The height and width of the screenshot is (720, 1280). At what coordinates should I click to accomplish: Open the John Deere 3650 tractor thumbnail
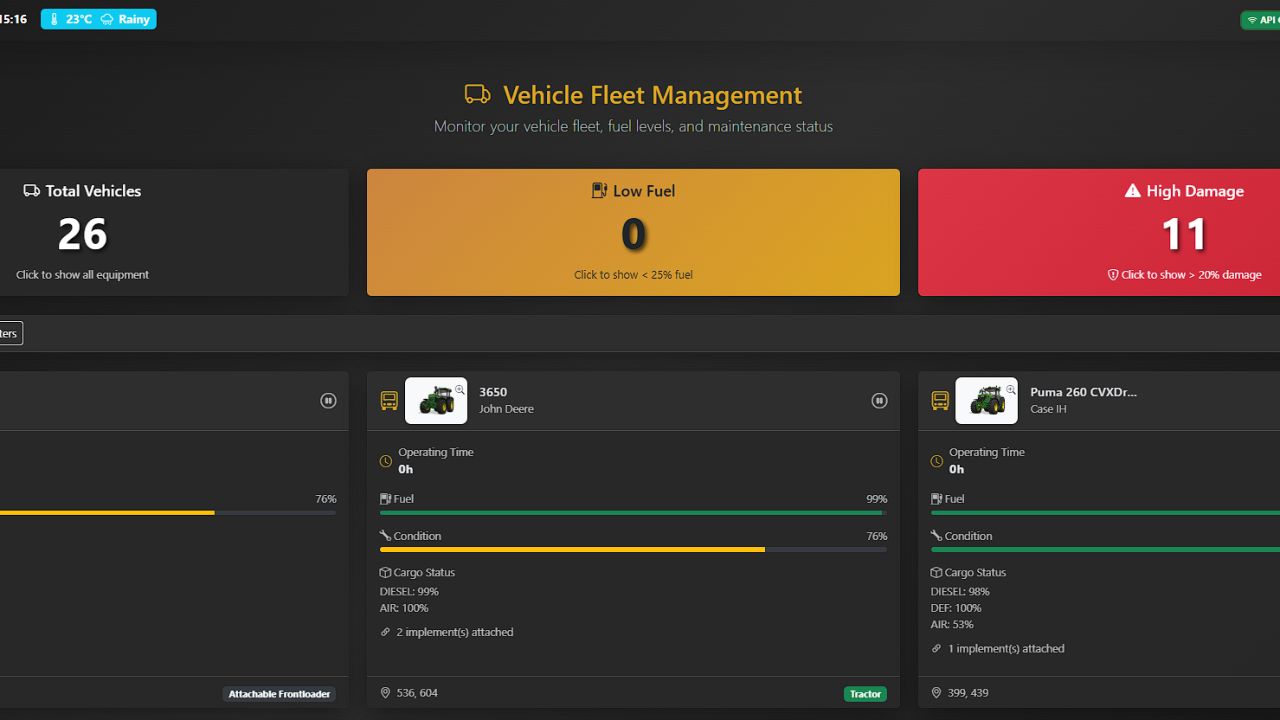(436, 401)
